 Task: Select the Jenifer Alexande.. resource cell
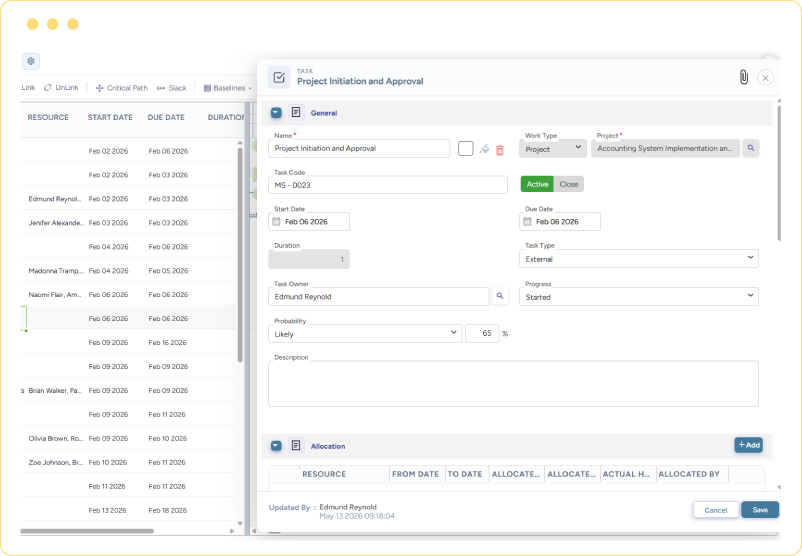point(55,223)
